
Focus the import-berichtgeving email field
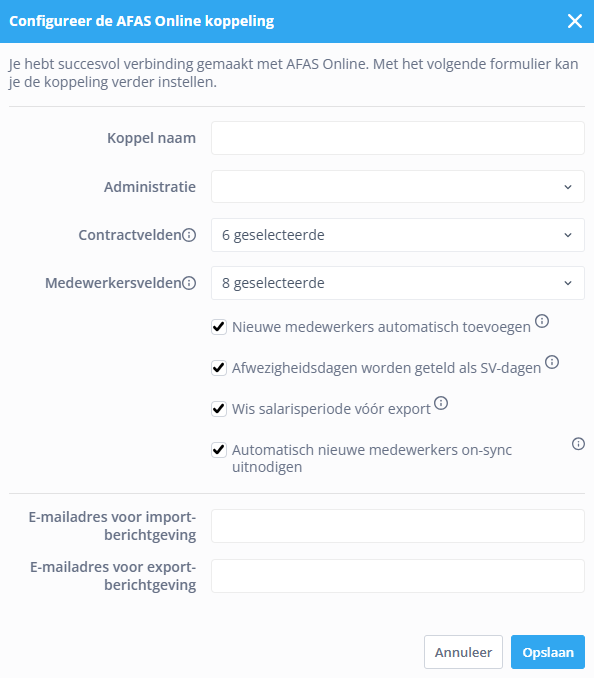(398, 526)
